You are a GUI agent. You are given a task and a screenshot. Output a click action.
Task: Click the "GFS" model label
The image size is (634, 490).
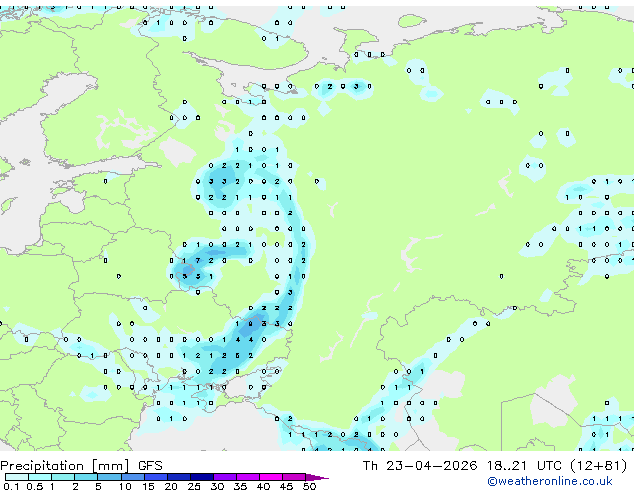pos(150,466)
